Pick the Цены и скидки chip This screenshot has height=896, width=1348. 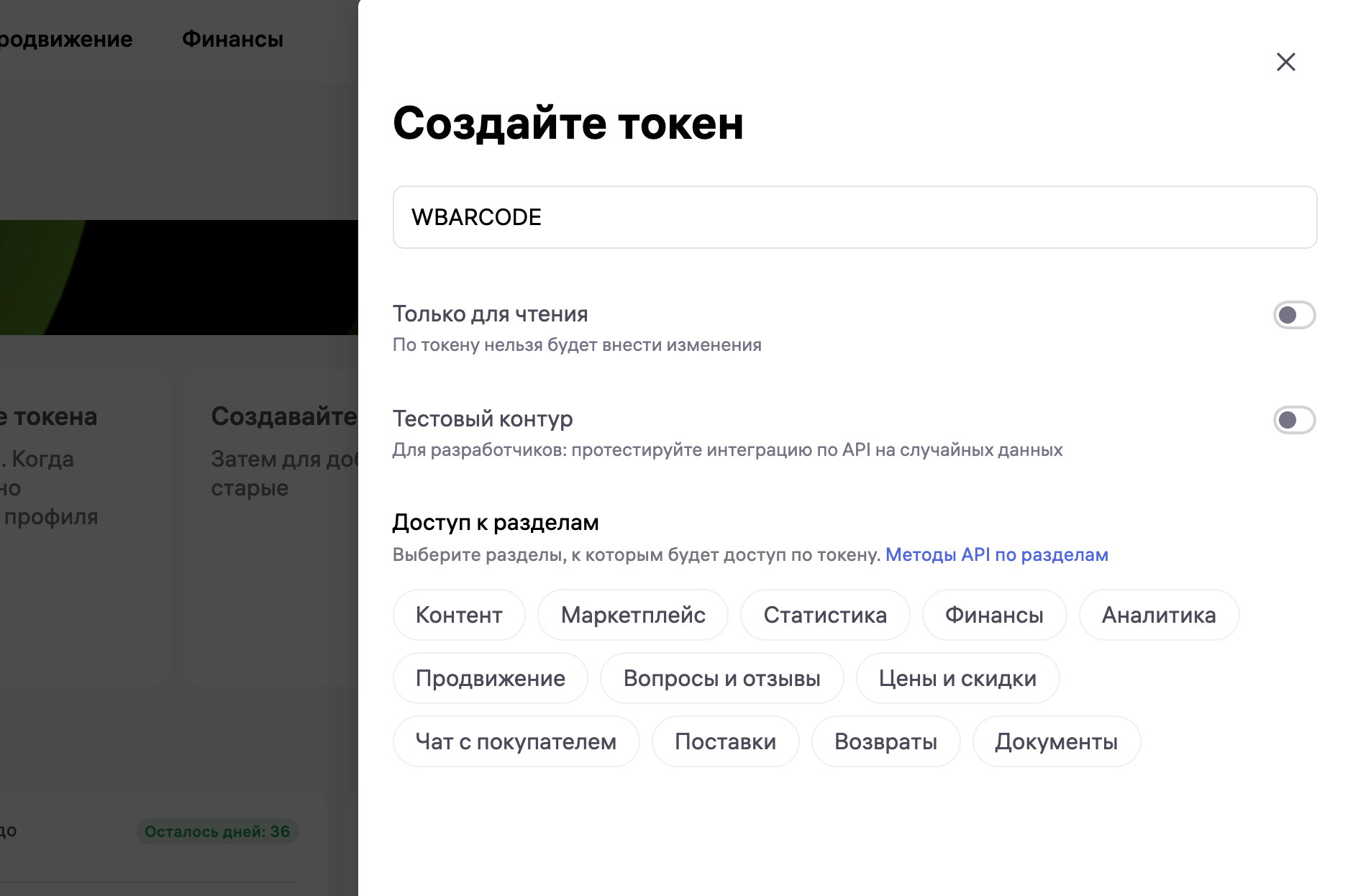point(957,678)
